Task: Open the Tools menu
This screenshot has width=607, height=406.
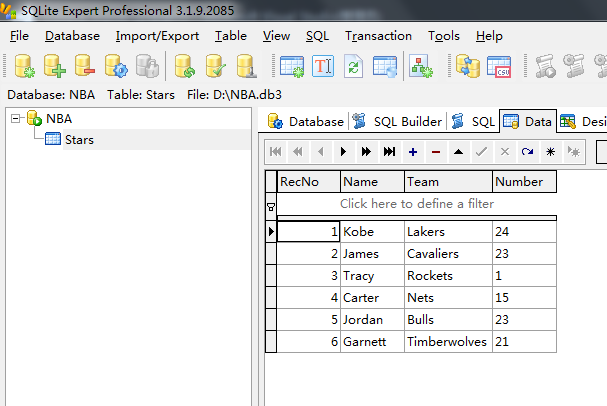Action: (444, 36)
